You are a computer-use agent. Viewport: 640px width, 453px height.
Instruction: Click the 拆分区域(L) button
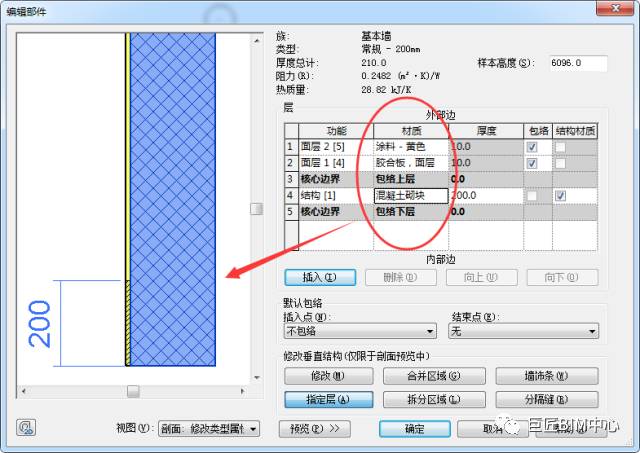(x=434, y=400)
